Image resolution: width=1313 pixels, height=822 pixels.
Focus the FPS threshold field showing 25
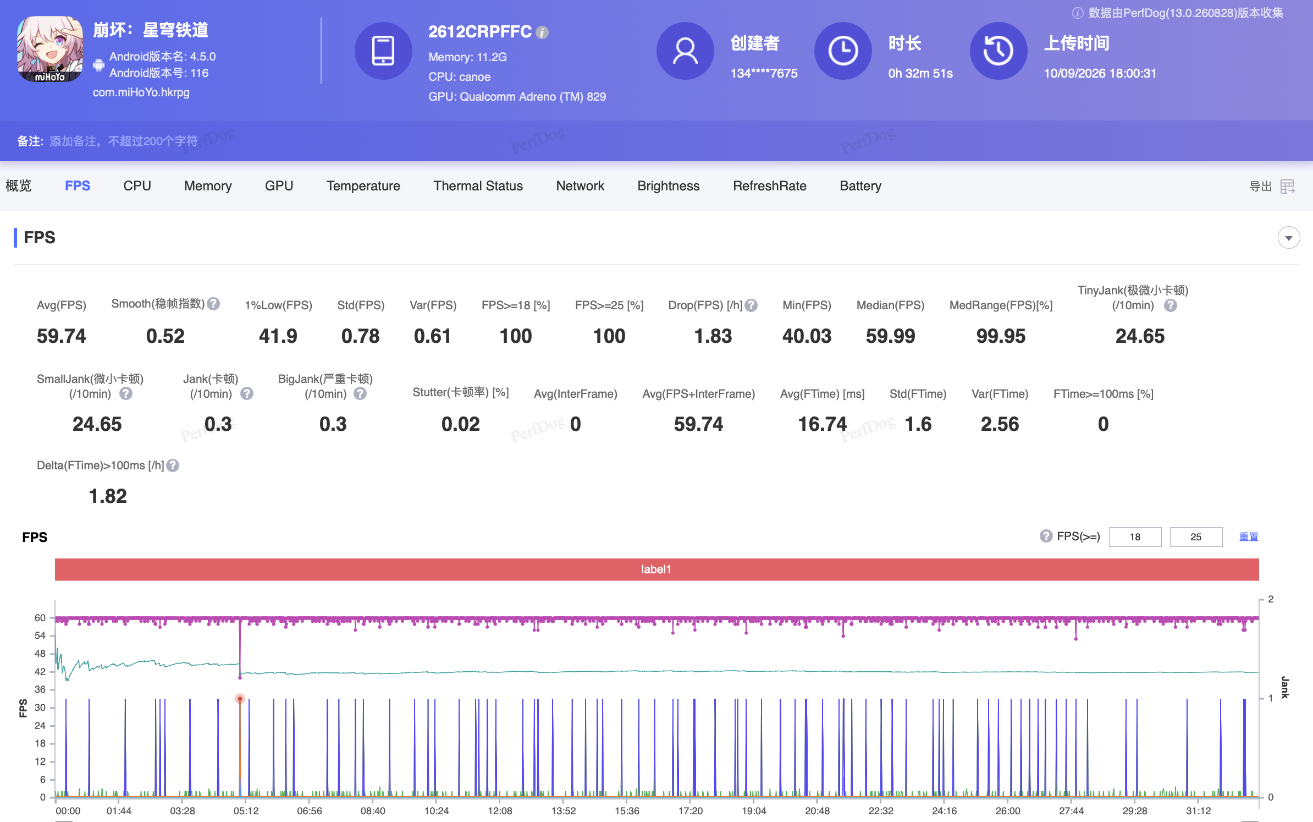pyautogui.click(x=1196, y=537)
